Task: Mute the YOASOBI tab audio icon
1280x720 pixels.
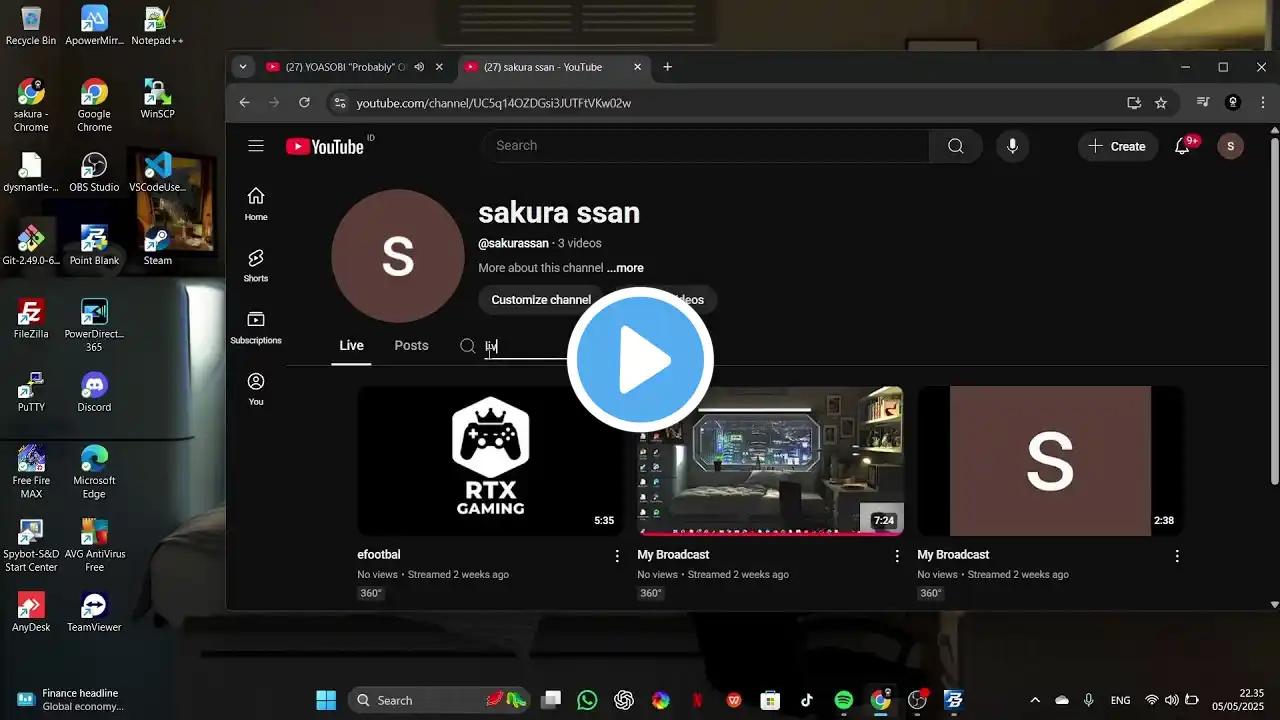Action: [x=419, y=67]
